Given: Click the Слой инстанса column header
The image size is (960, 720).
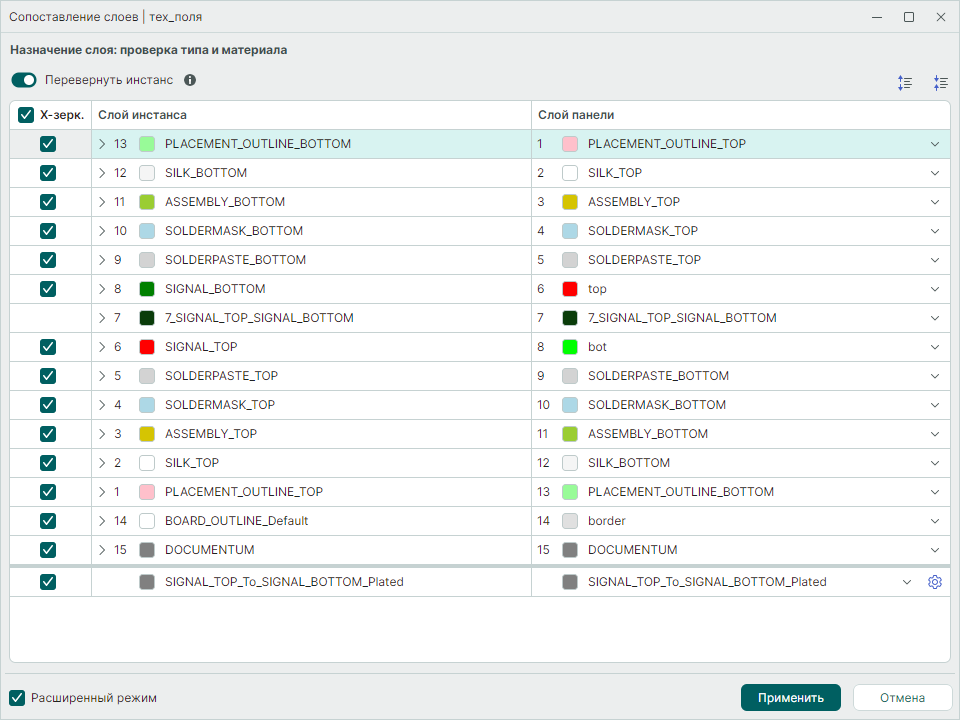Looking at the screenshot, I should click(142, 114).
